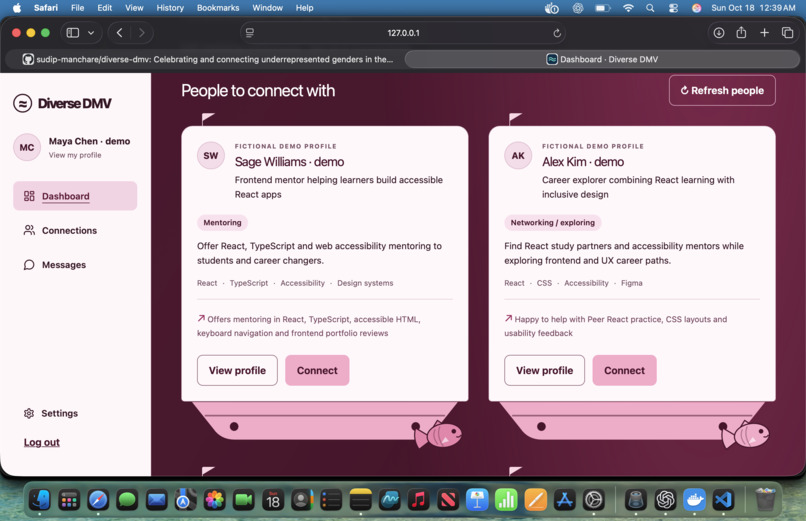Open the Dashboard grid icon in sidebar

coord(29,196)
